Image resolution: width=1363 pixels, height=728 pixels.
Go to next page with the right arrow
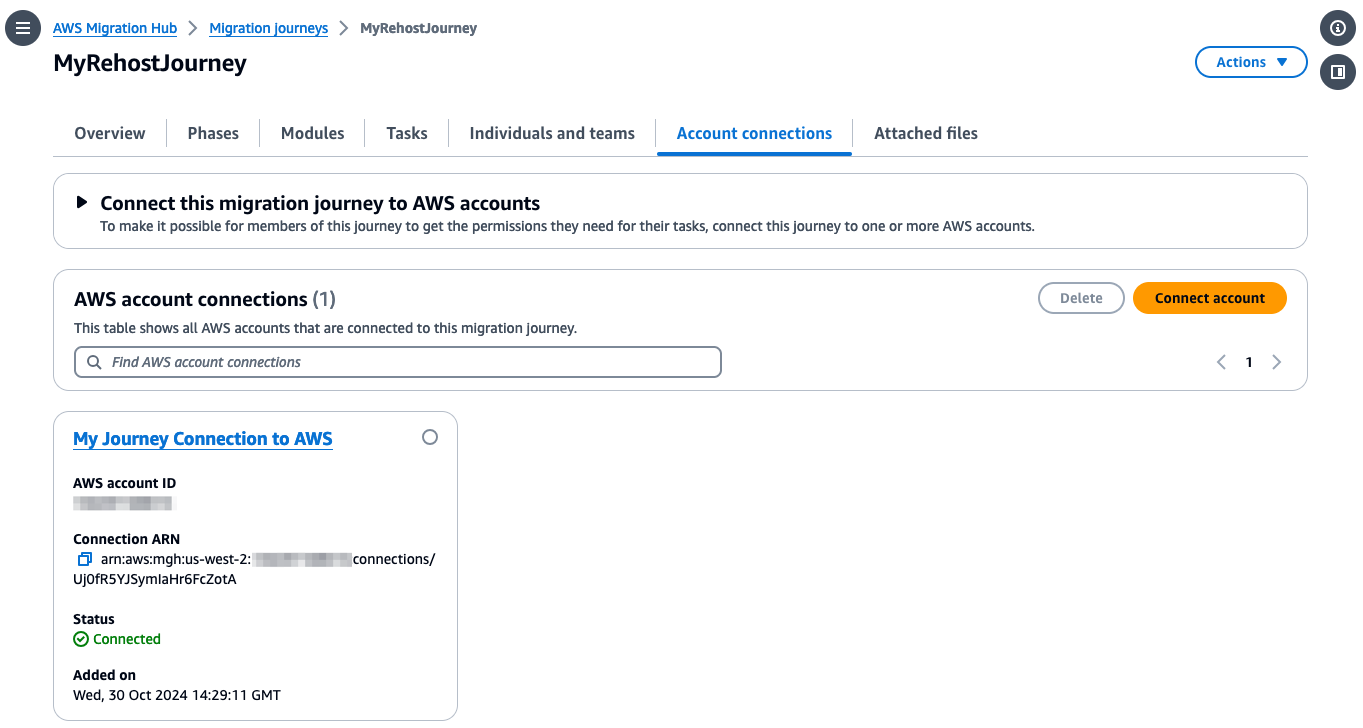click(1276, 362)
